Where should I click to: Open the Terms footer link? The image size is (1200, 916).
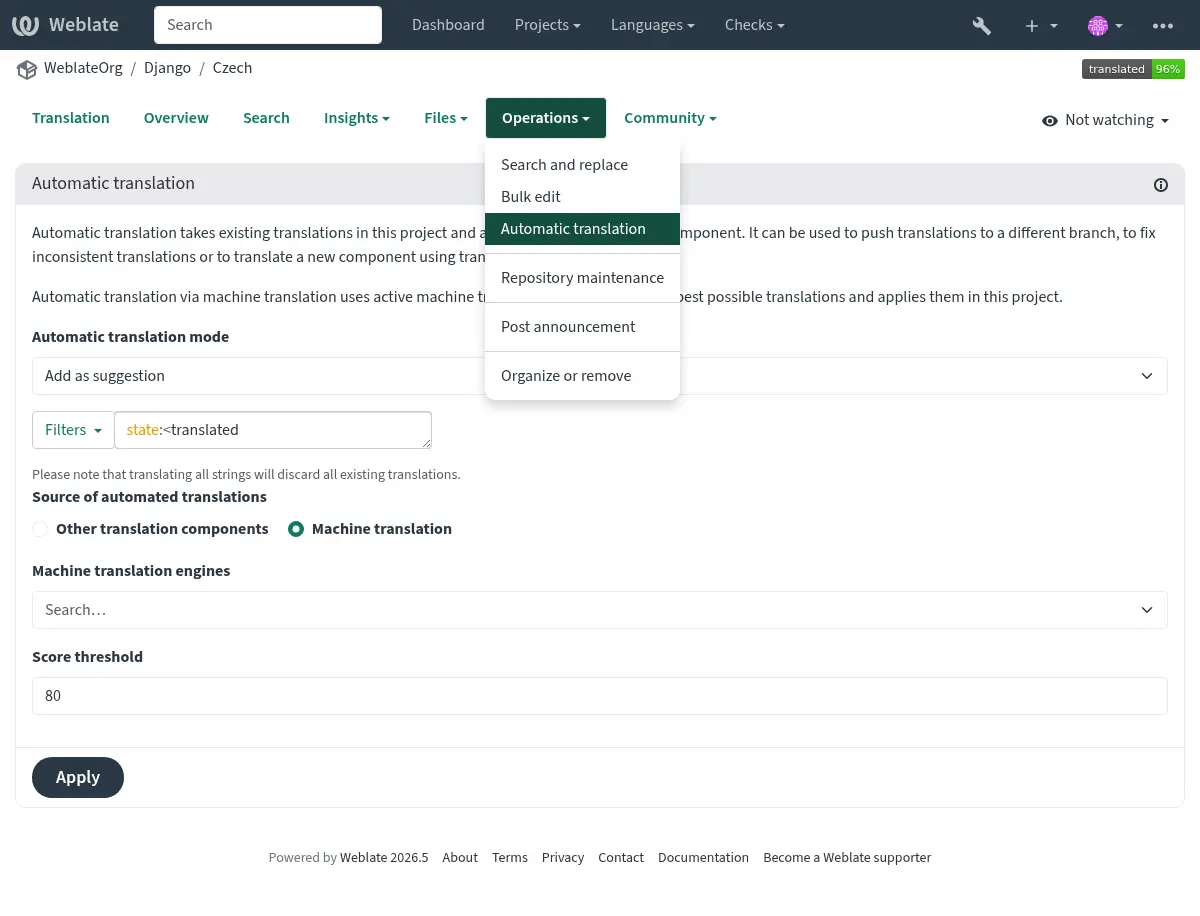pos(510,858)
